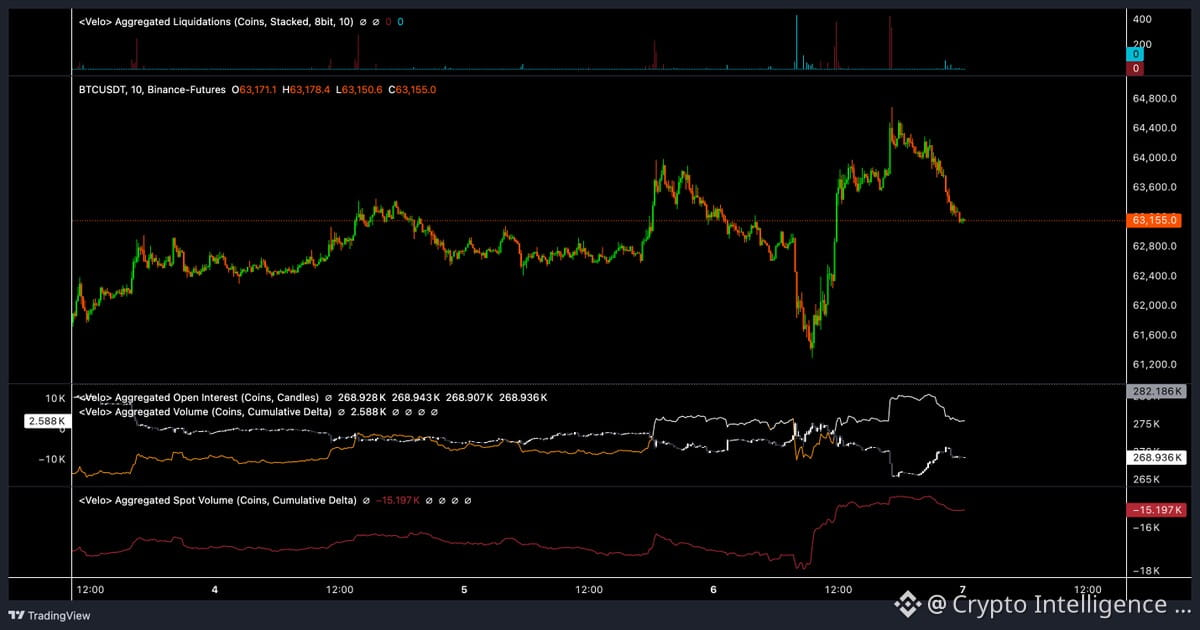The image size is (1200, 630).
Task: Click the orange 63,155.0 current price label
Action: pos(1153,220)
